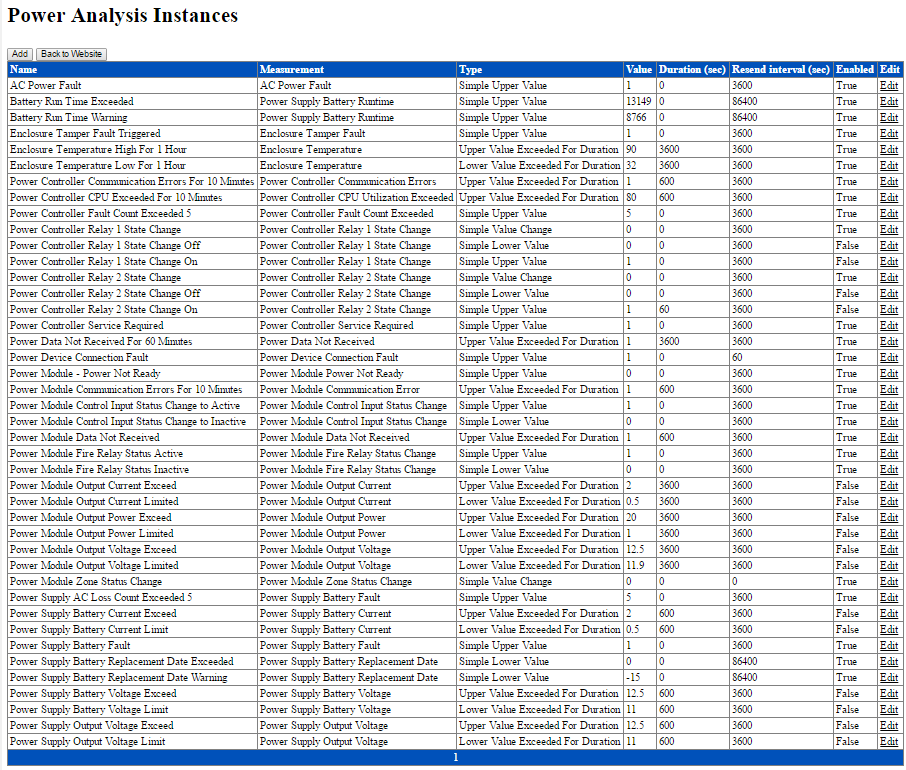Edit the Power Module Zone Status Change instance
906x770 pixels.
point(889,581)
